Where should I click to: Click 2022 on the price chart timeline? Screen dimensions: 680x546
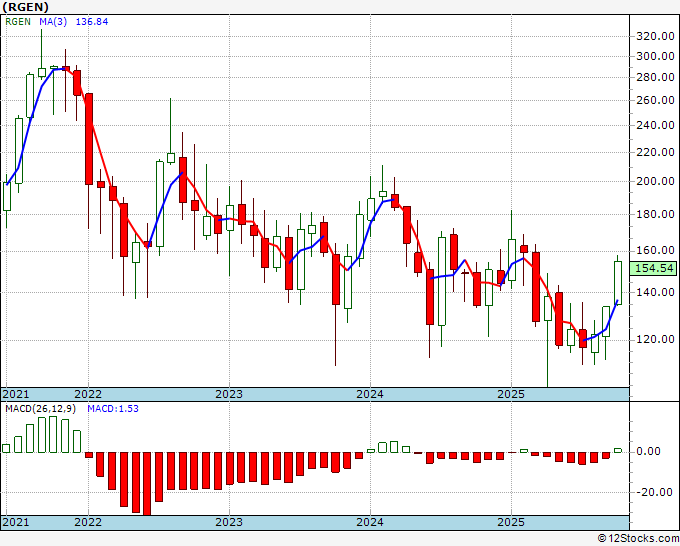(x=88, y=394)
